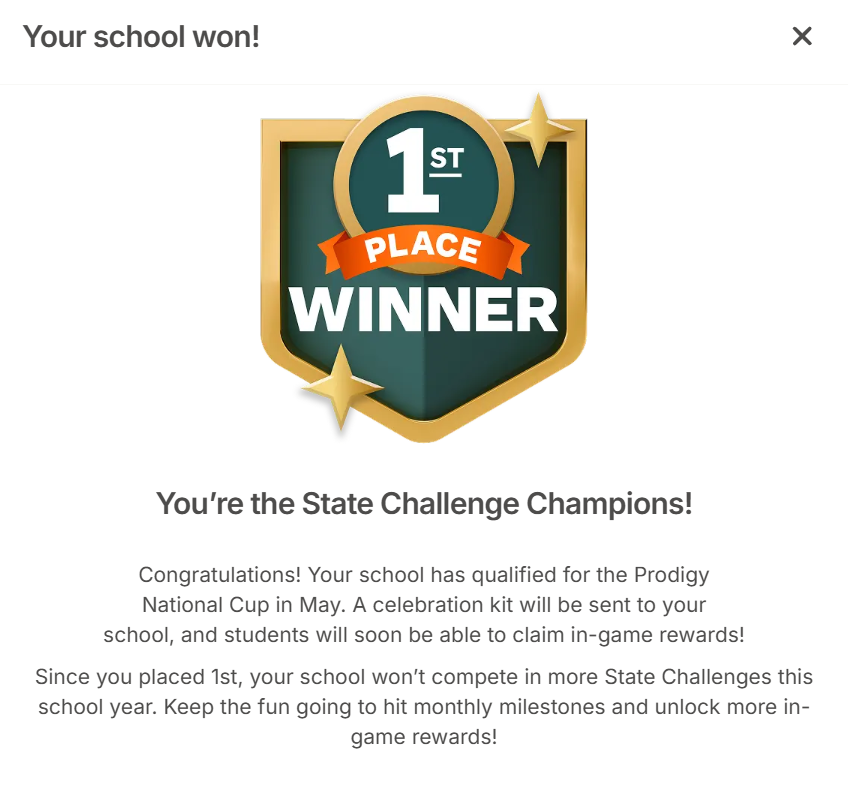848x786 pixels.
Task: Click the underlined "ST" superscript on badge
Action: coord(446,160)
